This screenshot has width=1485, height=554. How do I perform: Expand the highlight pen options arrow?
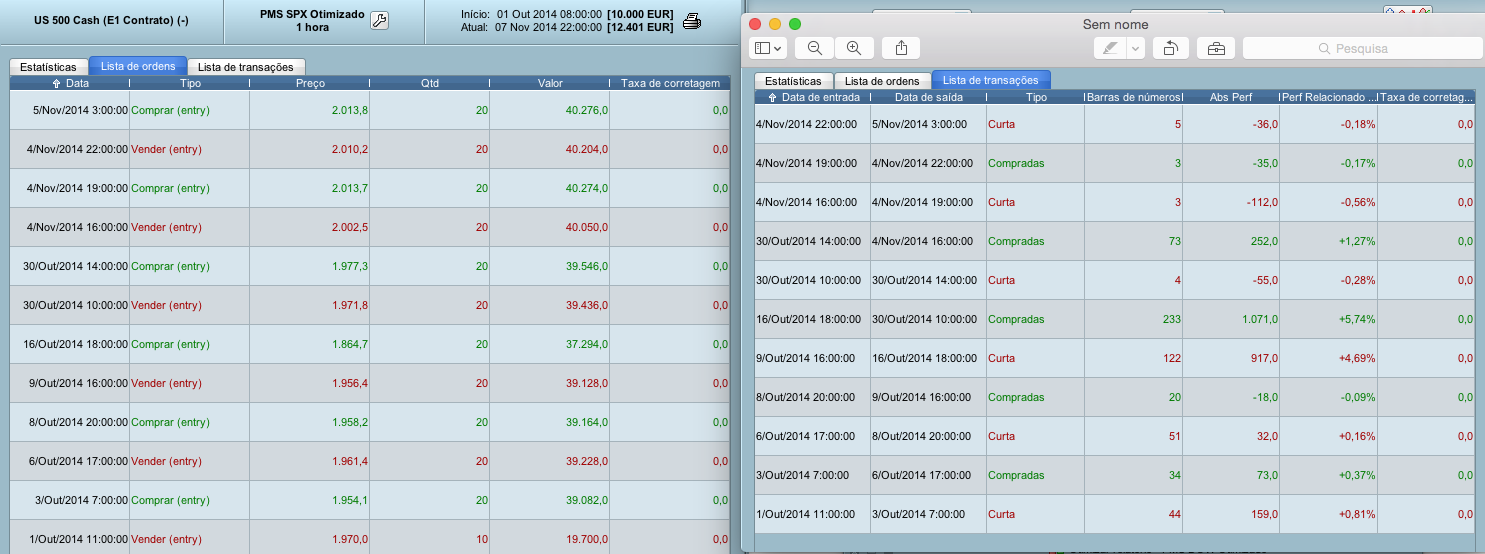coord(1135,48)
